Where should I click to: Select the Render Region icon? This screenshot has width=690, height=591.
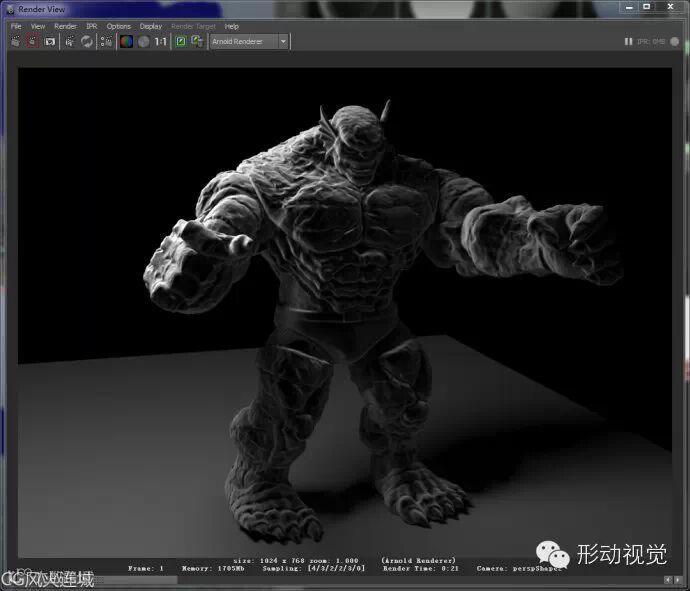click(x=33, y=42)
